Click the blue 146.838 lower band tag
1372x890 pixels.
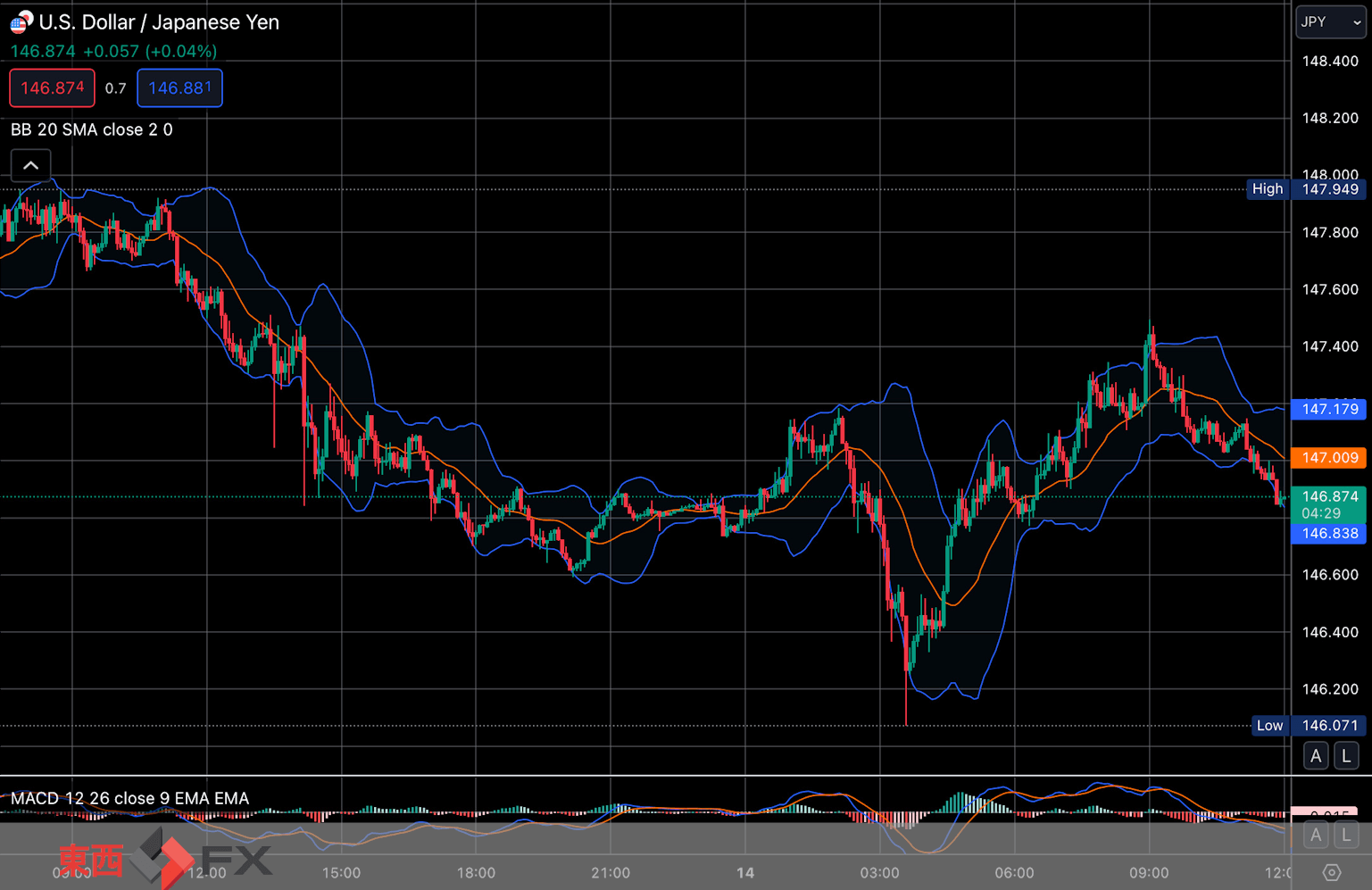1328,533
